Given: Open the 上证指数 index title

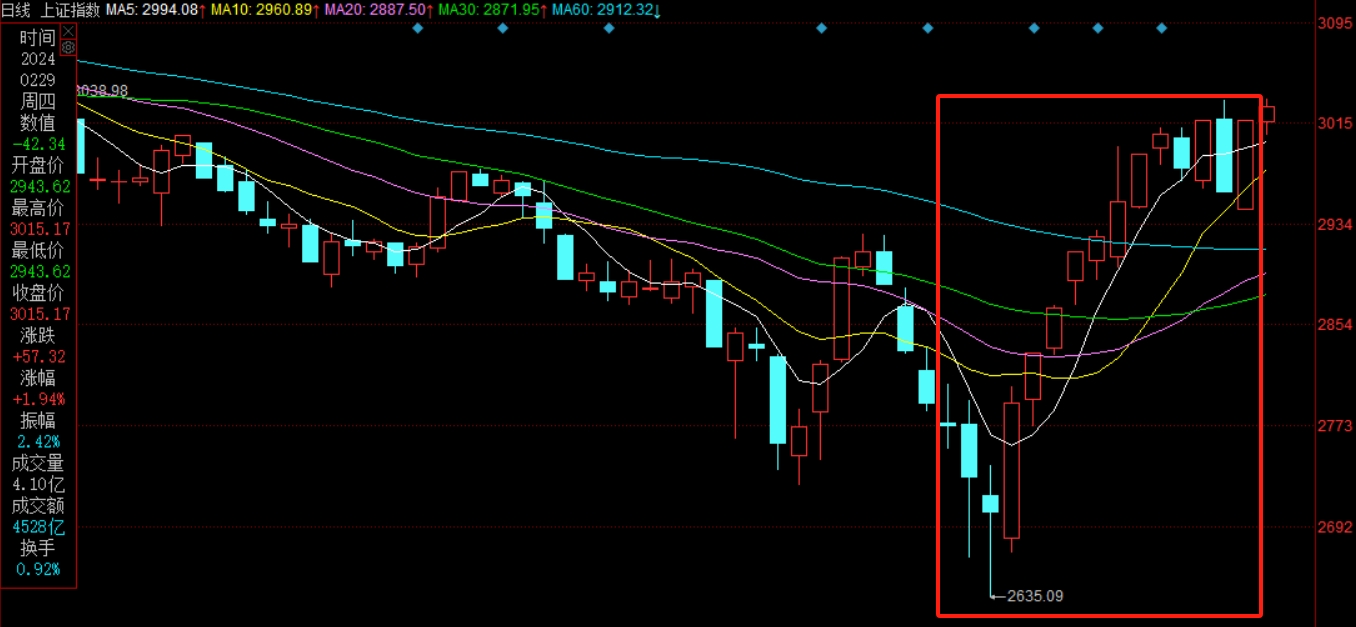Looking at the screenshot, I should point(70,10).
